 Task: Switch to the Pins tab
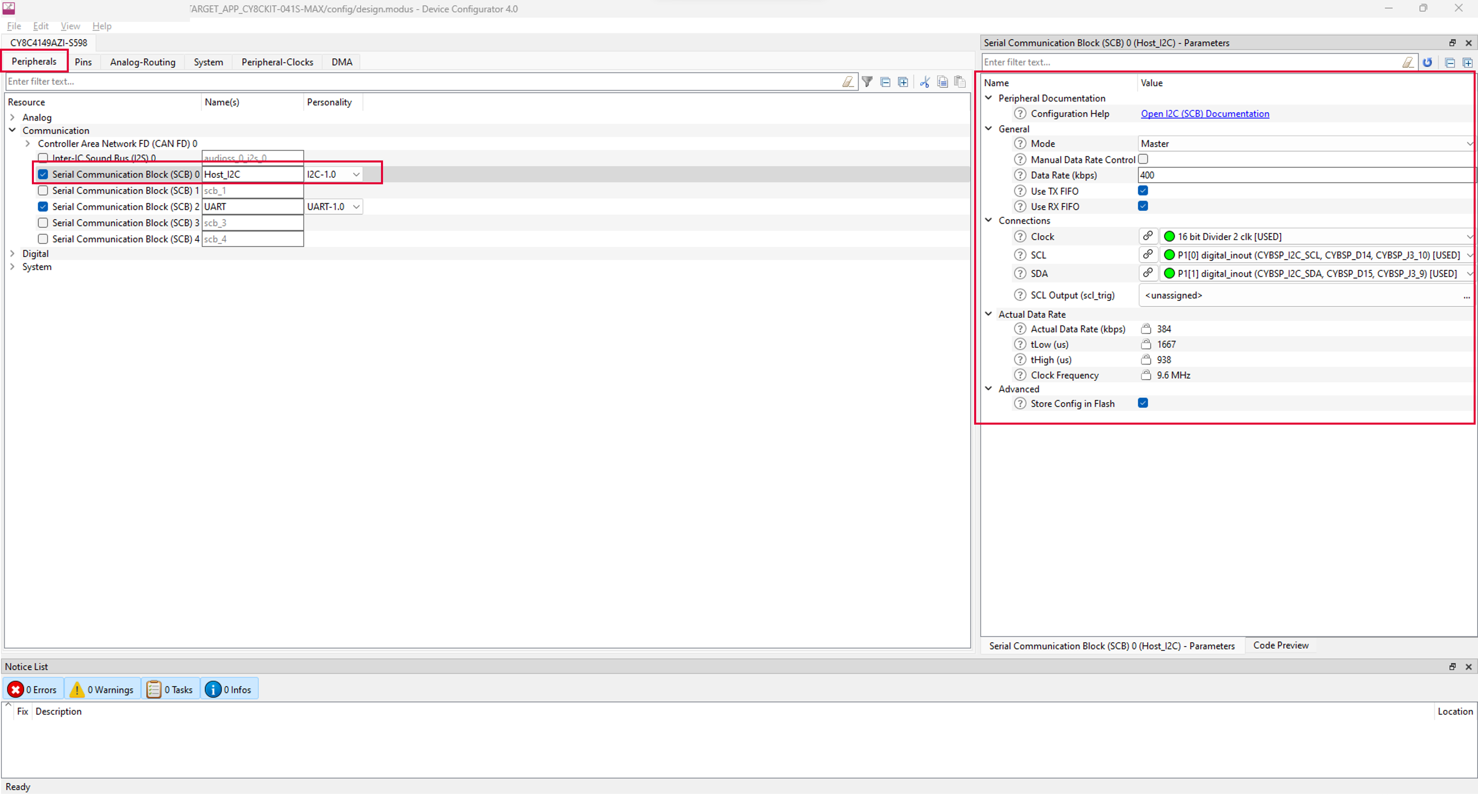(x=83, y=62)
